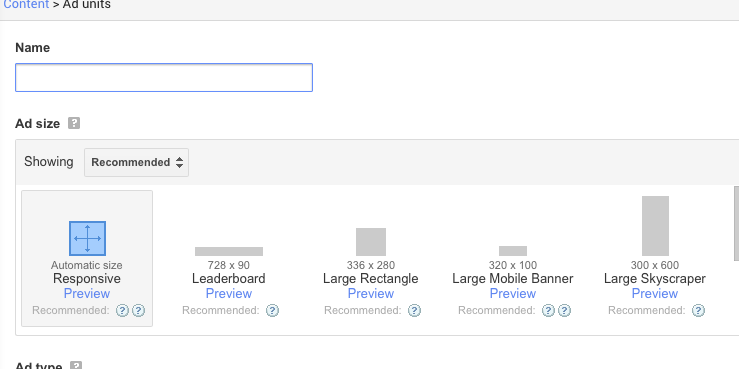
Task: Click the recommendation help icon under Leaderboard
Action: click(x=272, y=311)
